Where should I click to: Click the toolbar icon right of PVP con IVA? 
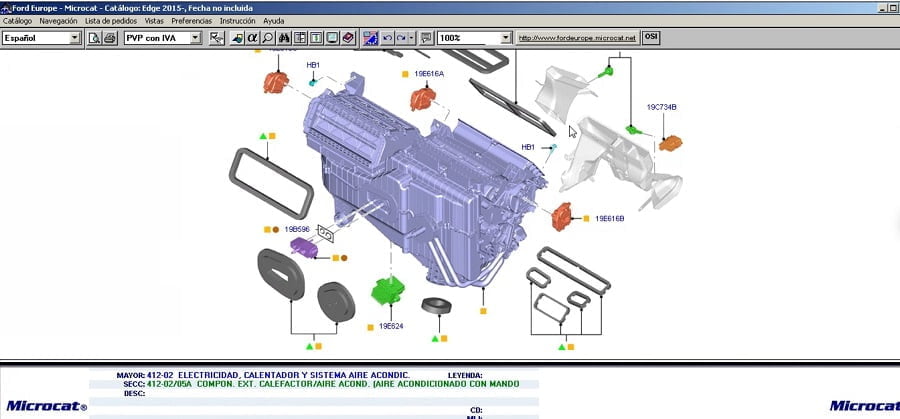point(216,38)
